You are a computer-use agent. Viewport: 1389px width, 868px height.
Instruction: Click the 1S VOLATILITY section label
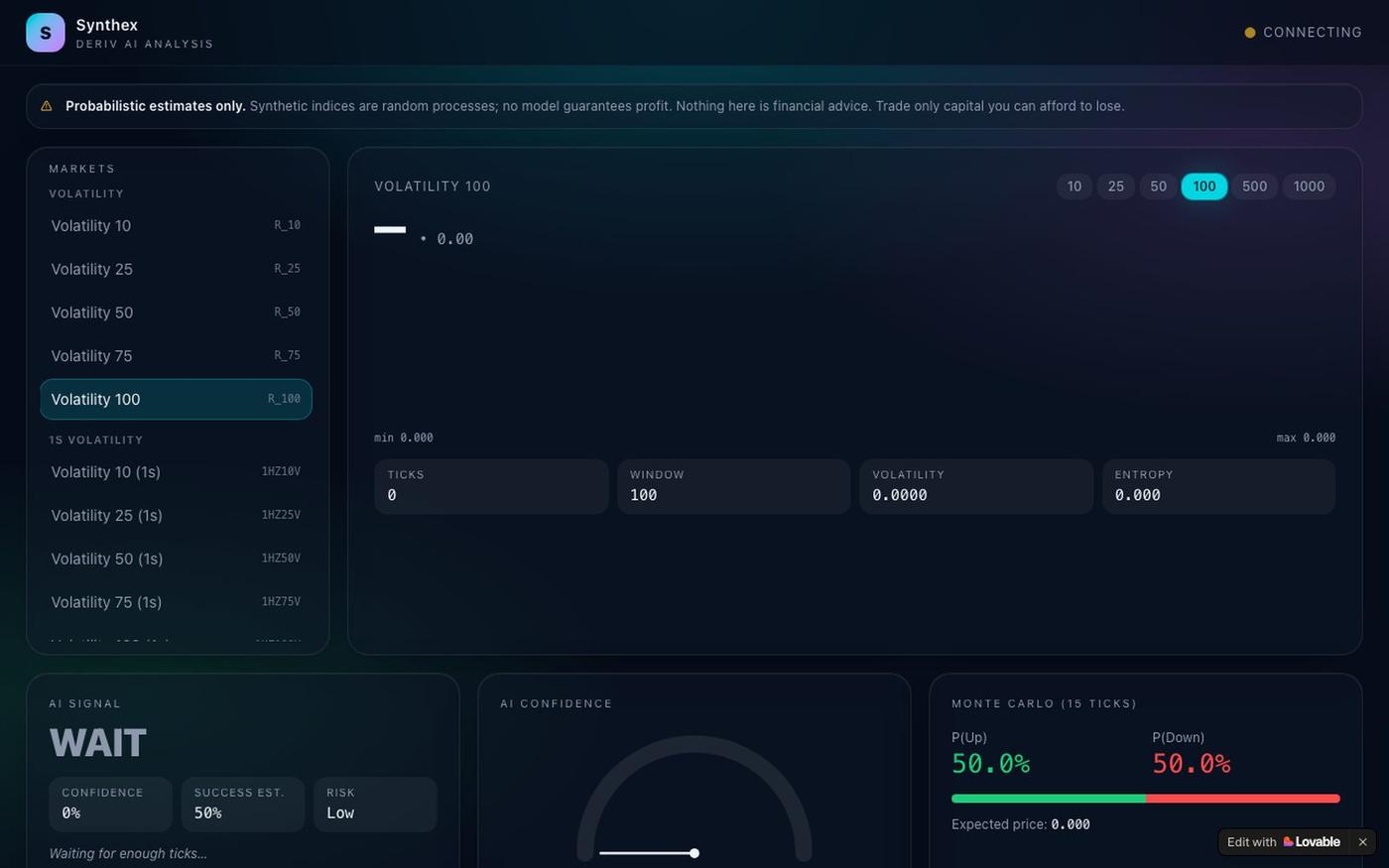point(96,439)
